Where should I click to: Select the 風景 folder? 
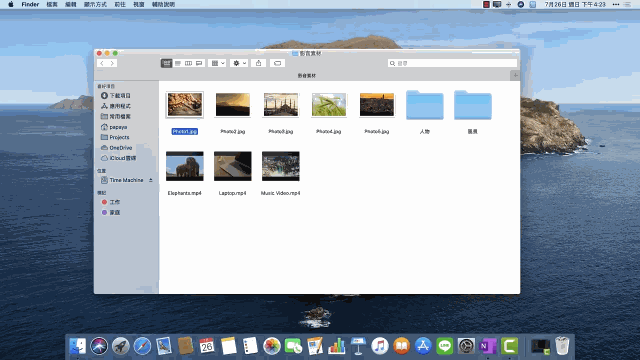(x=473, y=105)
